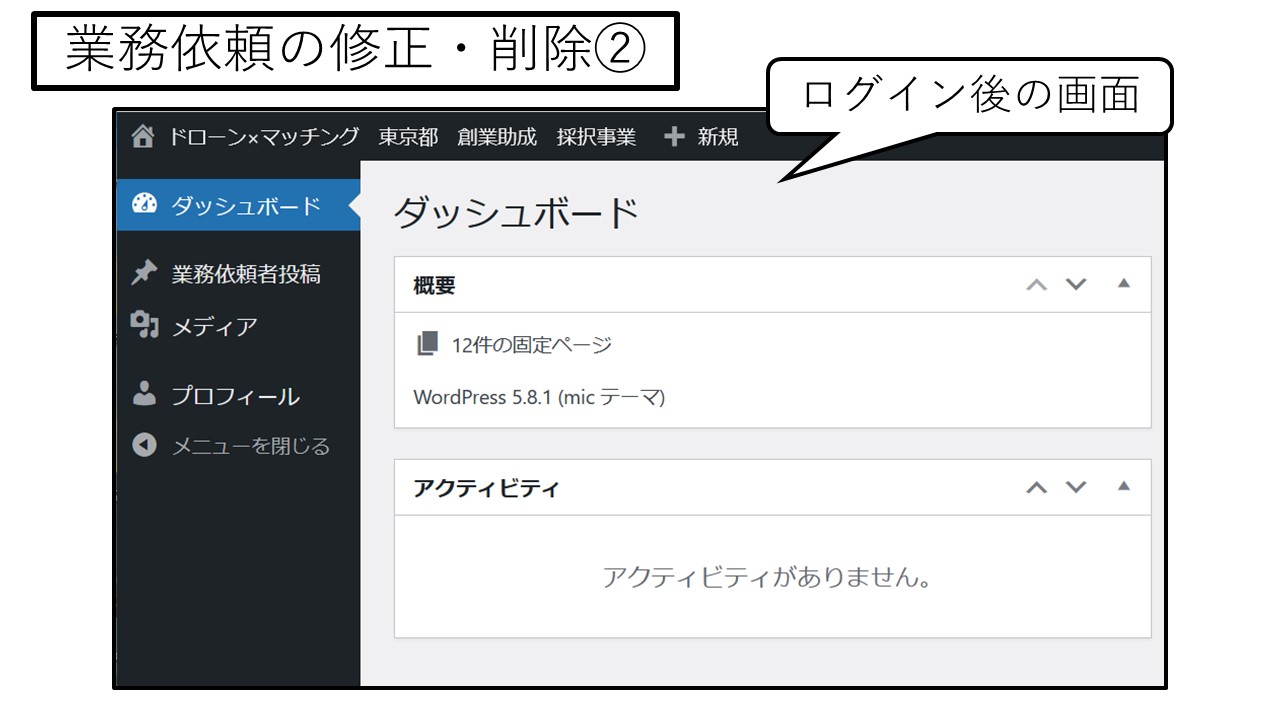This screenshot has width=1280, height=720.
Task: Toggle the アクティビティ panel collapse triangle
Action: tap(1123, 486)
